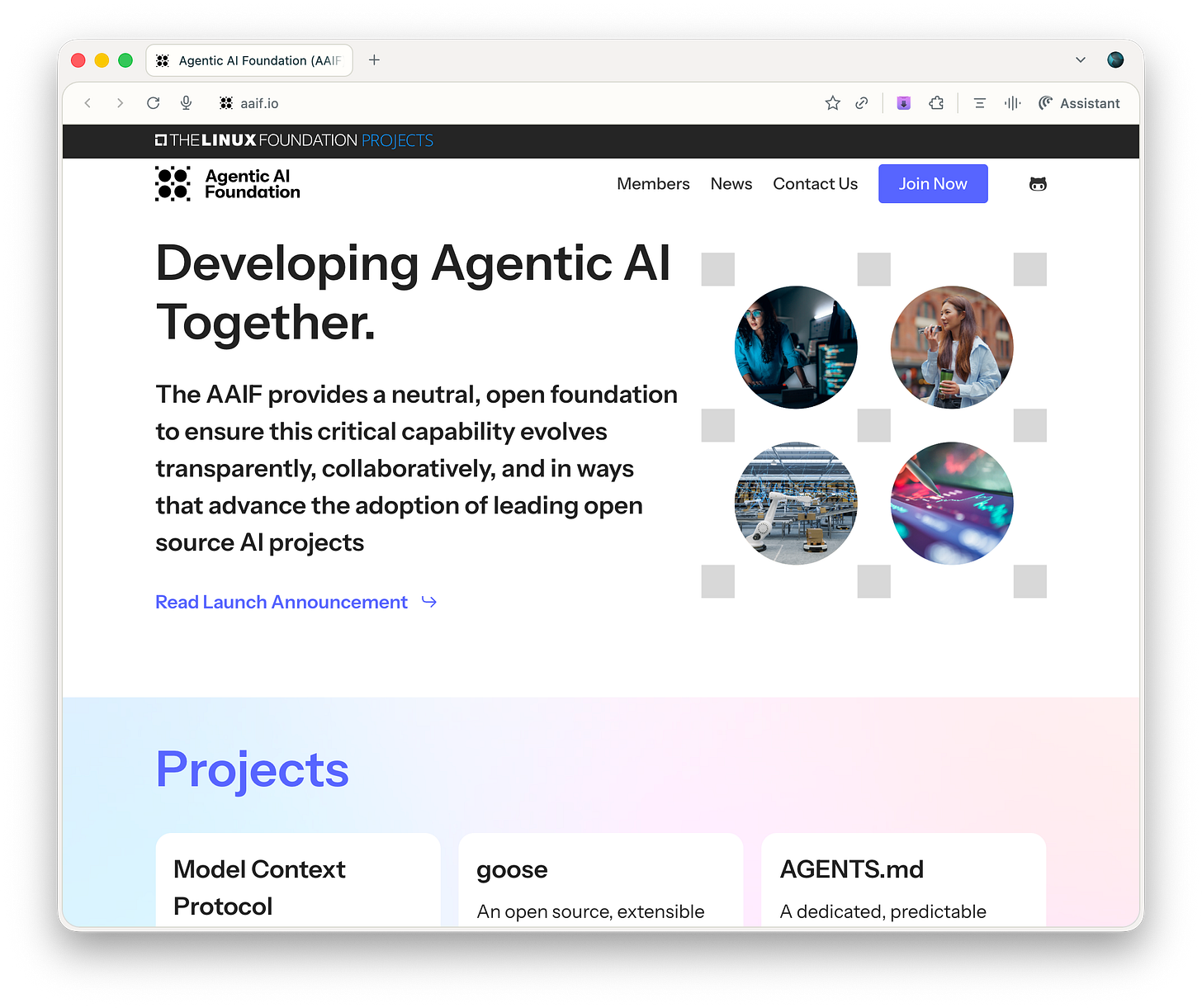Image resolution: width=1202 pixels, height=1008 pixels.
Task: Go forward with the browser forward arrow
Action: tap(120, 103)
